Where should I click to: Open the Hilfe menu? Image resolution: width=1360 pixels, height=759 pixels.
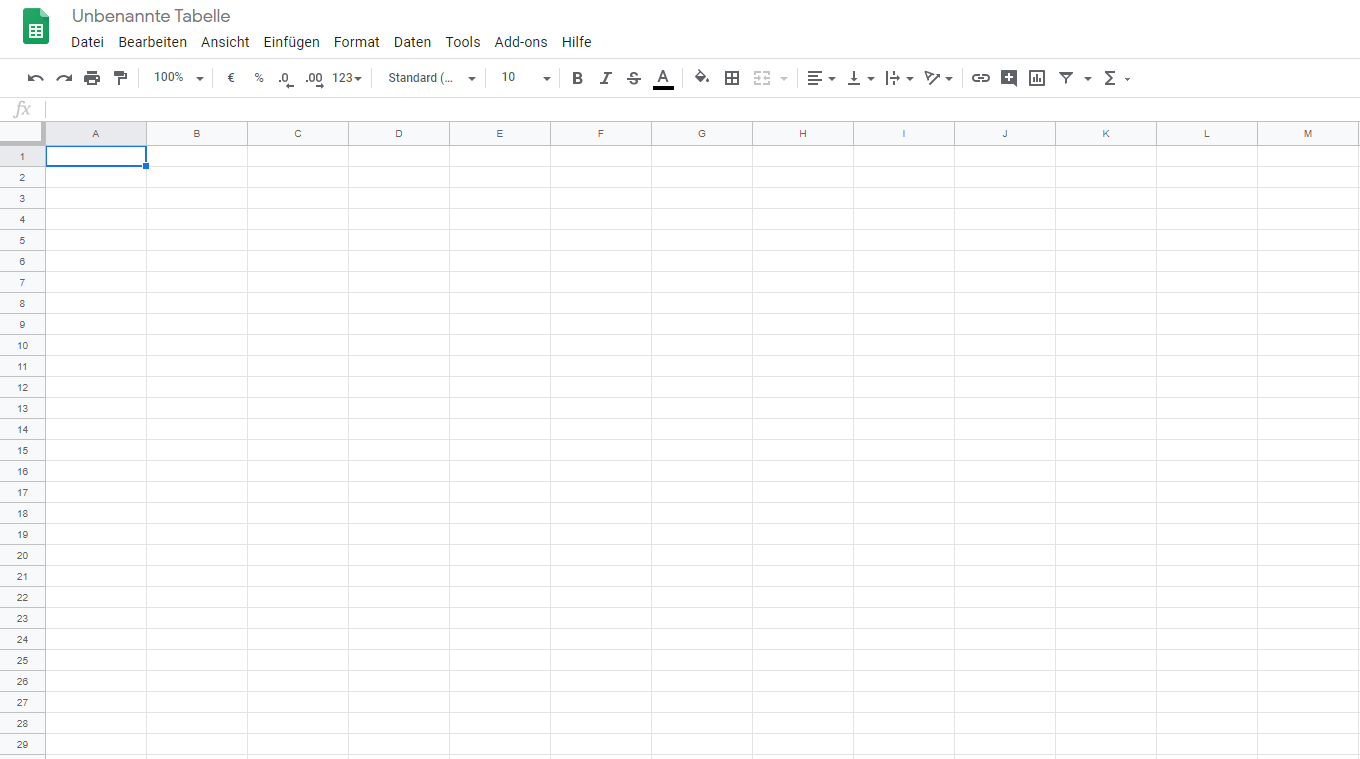click(577, 42)
